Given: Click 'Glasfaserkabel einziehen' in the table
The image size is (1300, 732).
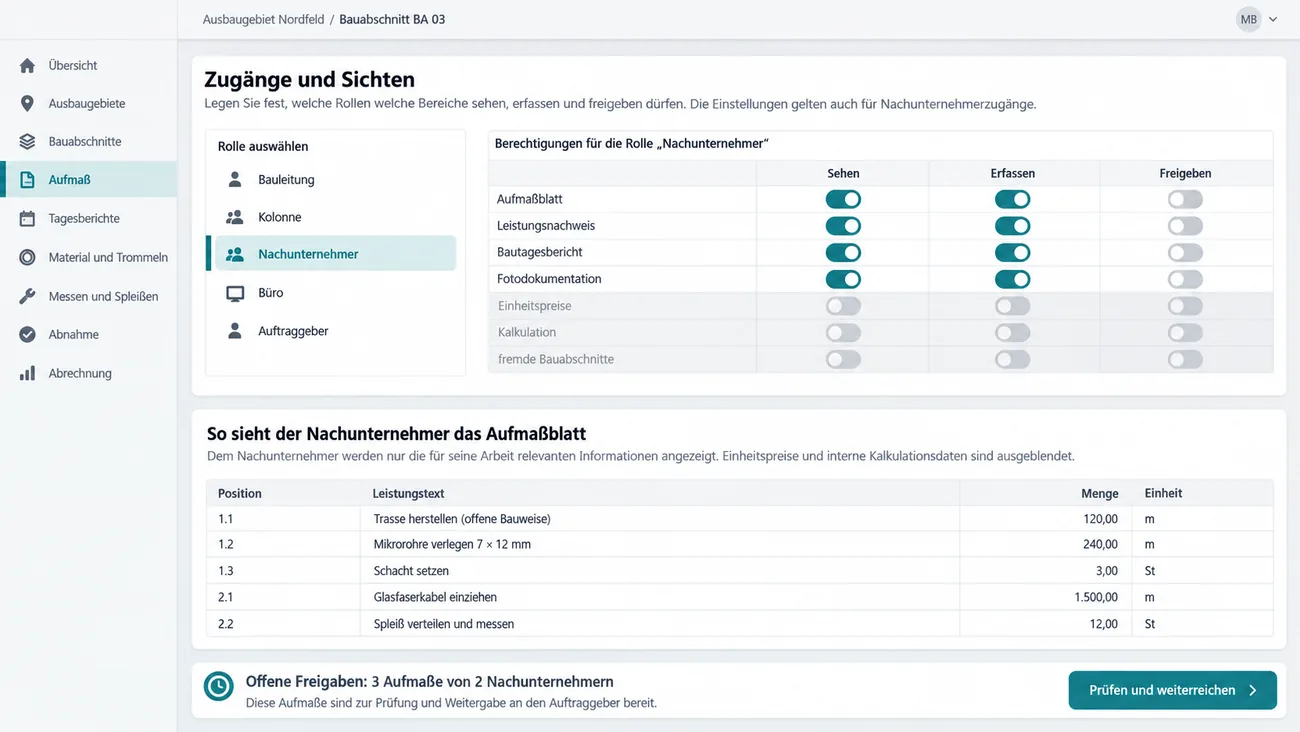Looking at the screenshot, I should coord(435,597).
